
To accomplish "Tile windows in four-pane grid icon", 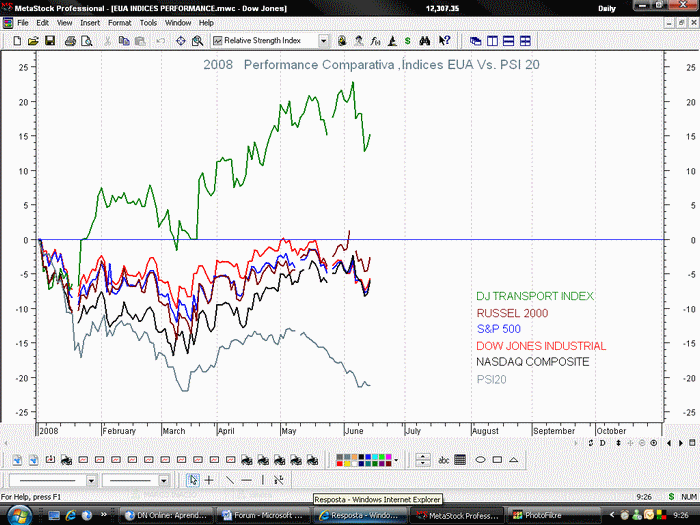I will click(x=525, y=41).
